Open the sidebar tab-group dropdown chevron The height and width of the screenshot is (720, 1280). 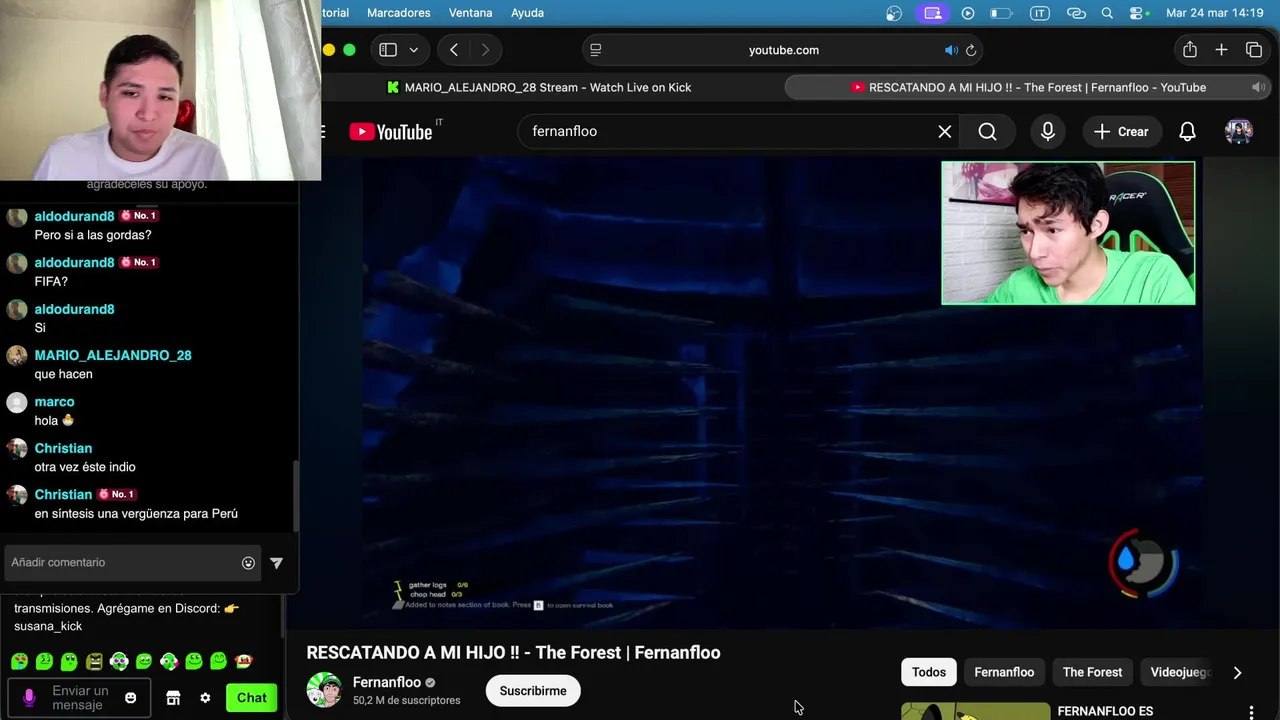pyautogui.click(x=413, y=50)
